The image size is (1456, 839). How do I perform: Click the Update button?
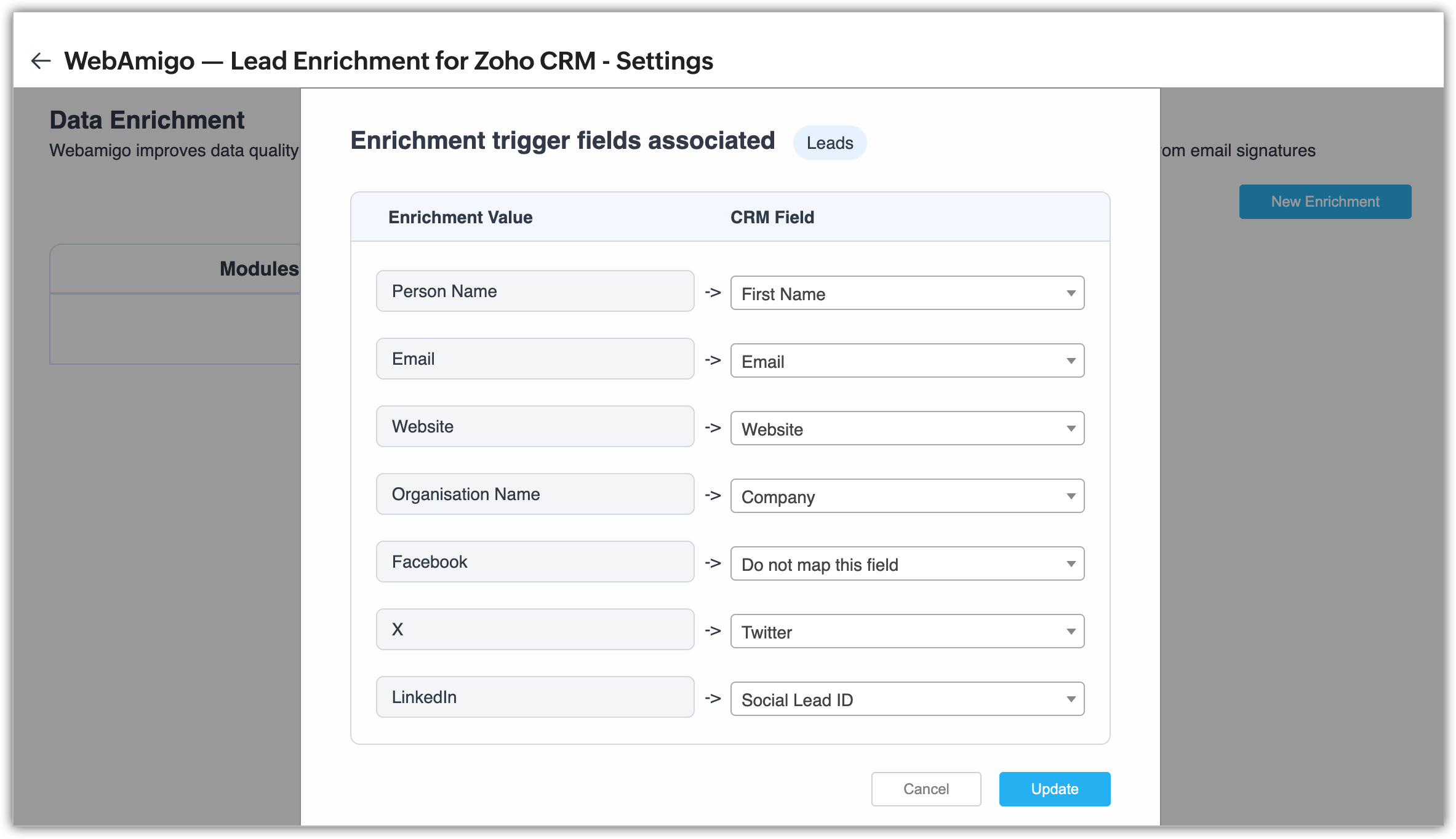[1054, 789]
